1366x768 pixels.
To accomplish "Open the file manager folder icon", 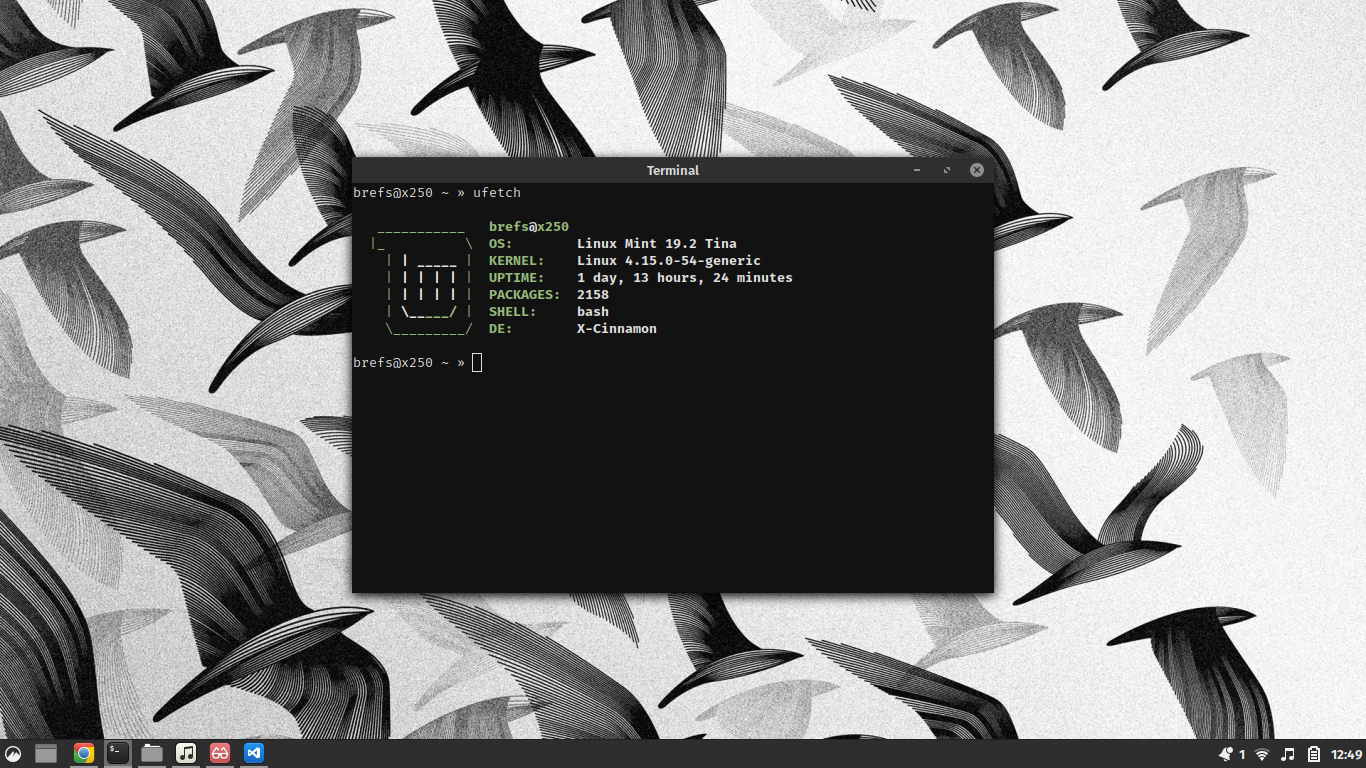I will coord(152,753).
